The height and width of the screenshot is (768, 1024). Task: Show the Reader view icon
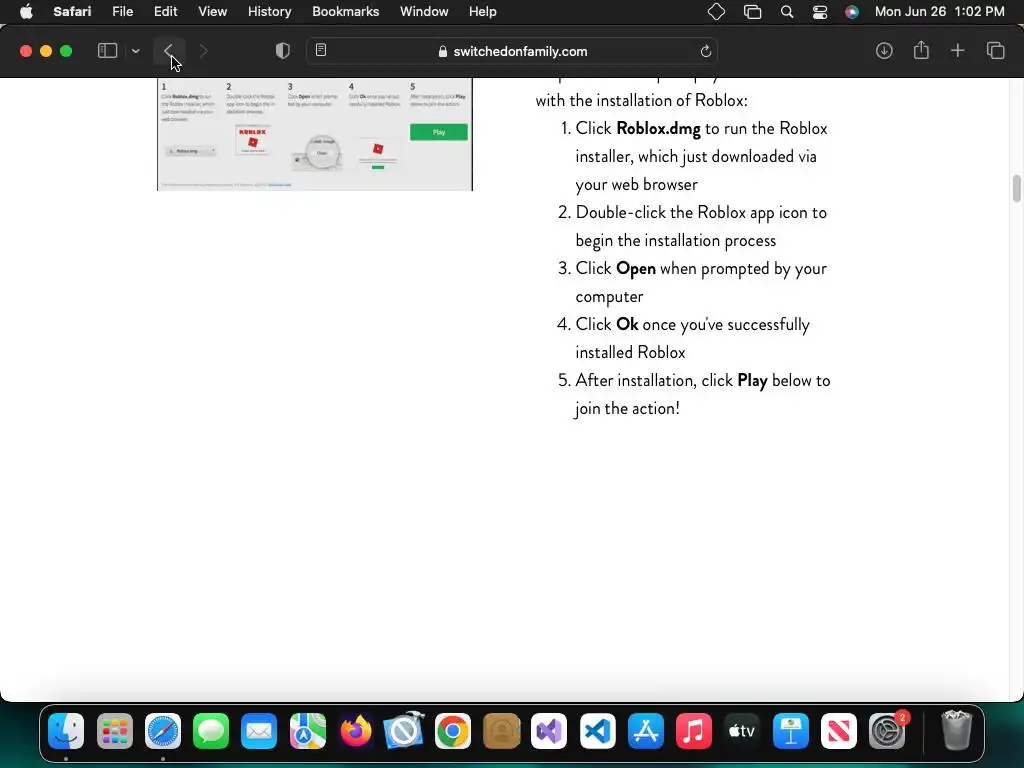pos(321,50)
